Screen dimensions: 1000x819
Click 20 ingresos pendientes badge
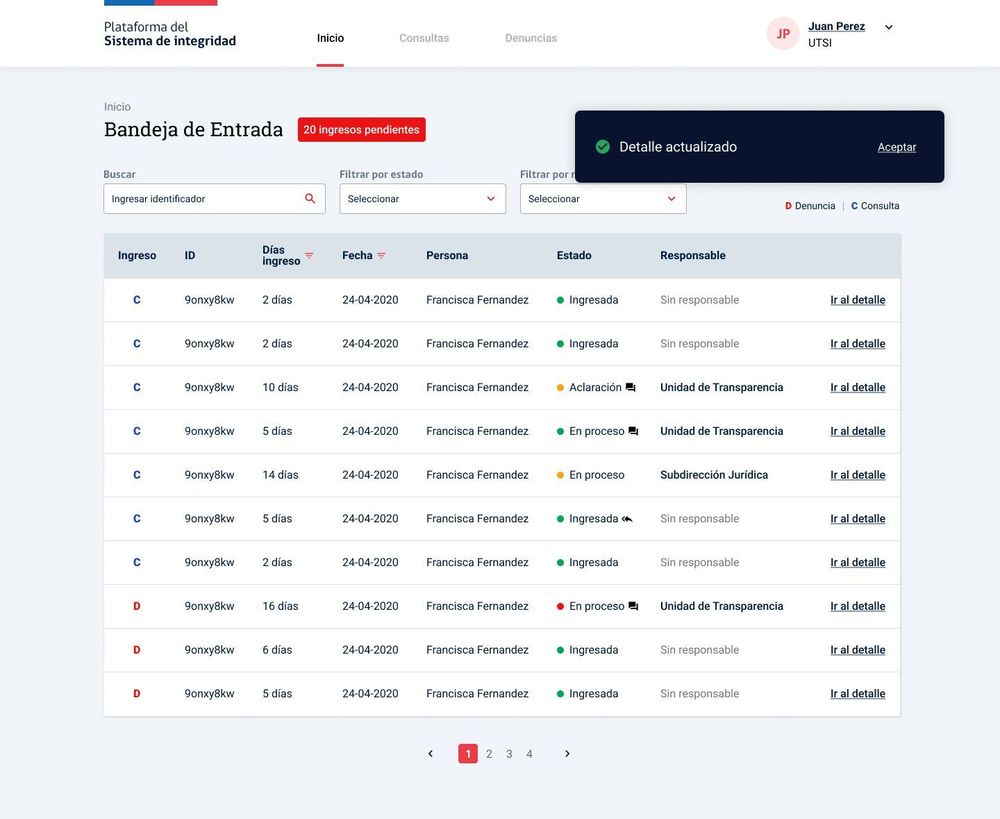(x=362, y=129)
